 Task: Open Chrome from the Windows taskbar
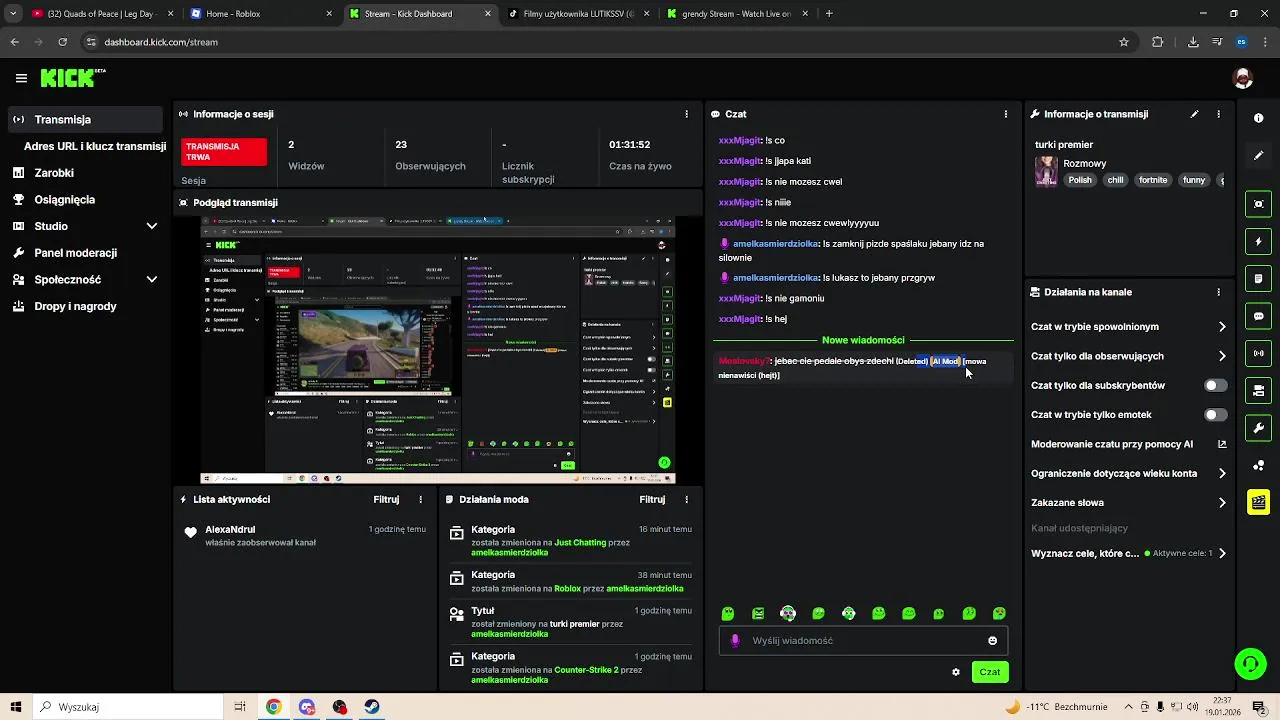(x=273, y=707)
